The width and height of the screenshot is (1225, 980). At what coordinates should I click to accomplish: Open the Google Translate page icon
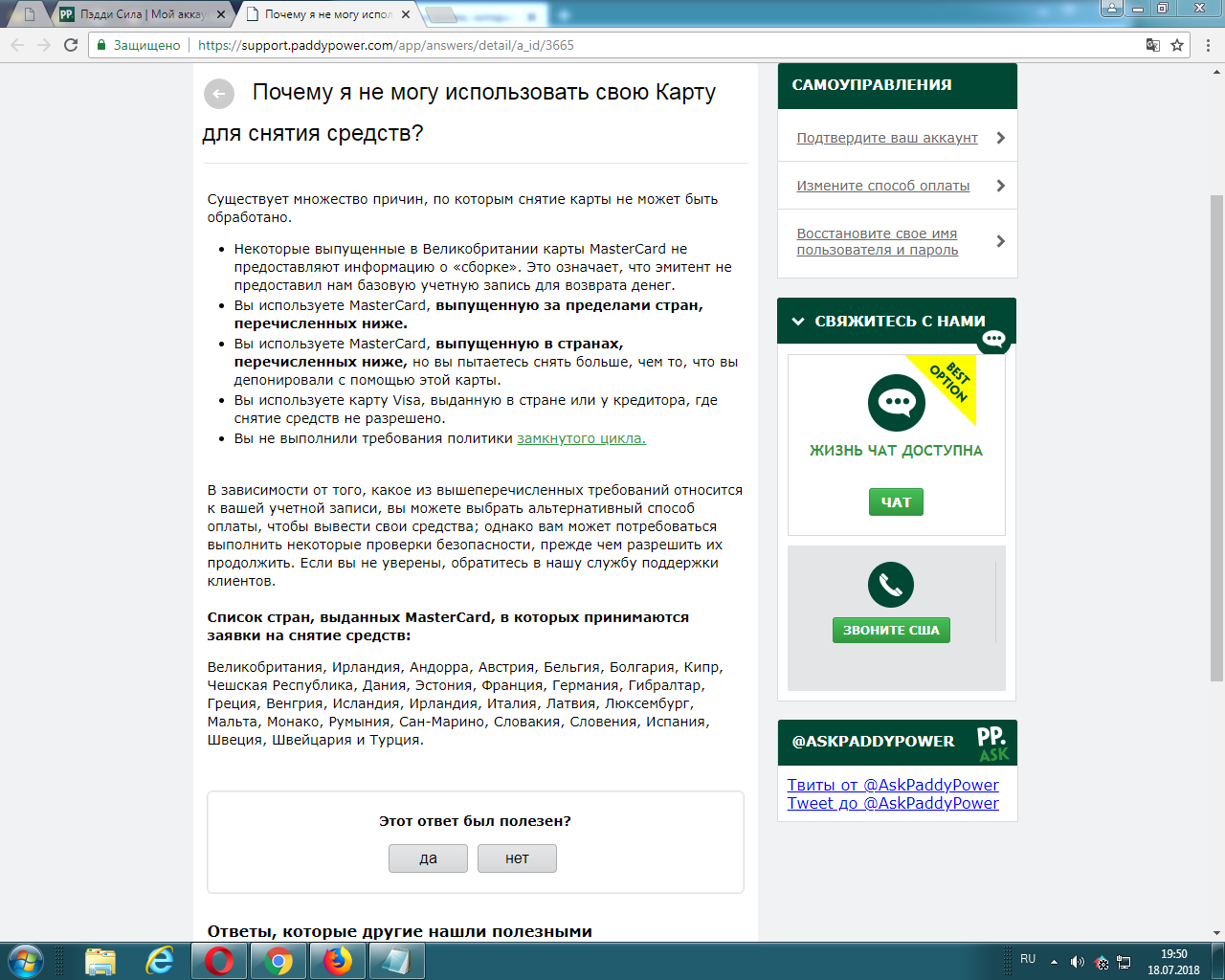1153,45
